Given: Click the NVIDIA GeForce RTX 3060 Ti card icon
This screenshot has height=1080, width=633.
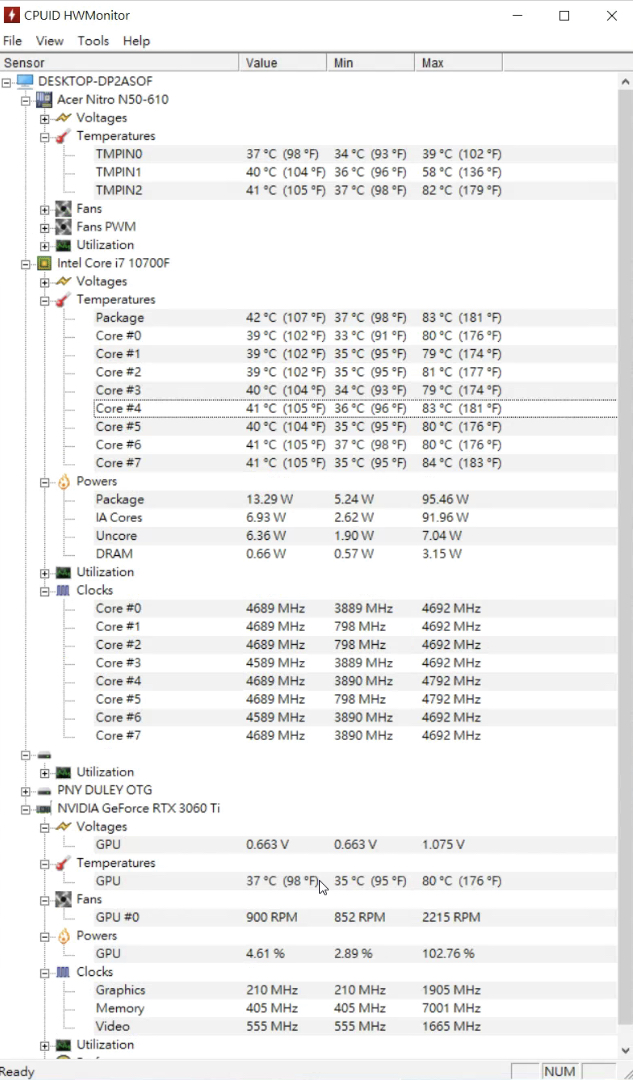Looking at the screenshot, I should tap(44, 808).
